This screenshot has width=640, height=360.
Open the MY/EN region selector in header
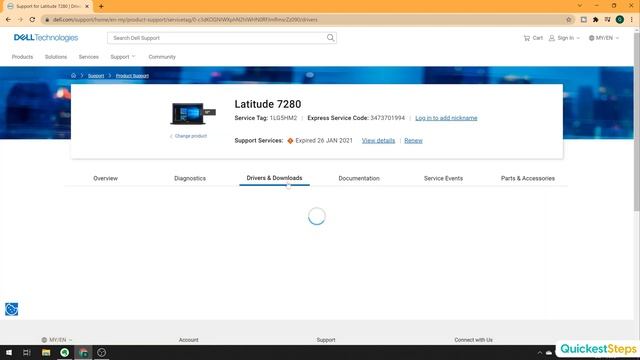coord(604,38)
